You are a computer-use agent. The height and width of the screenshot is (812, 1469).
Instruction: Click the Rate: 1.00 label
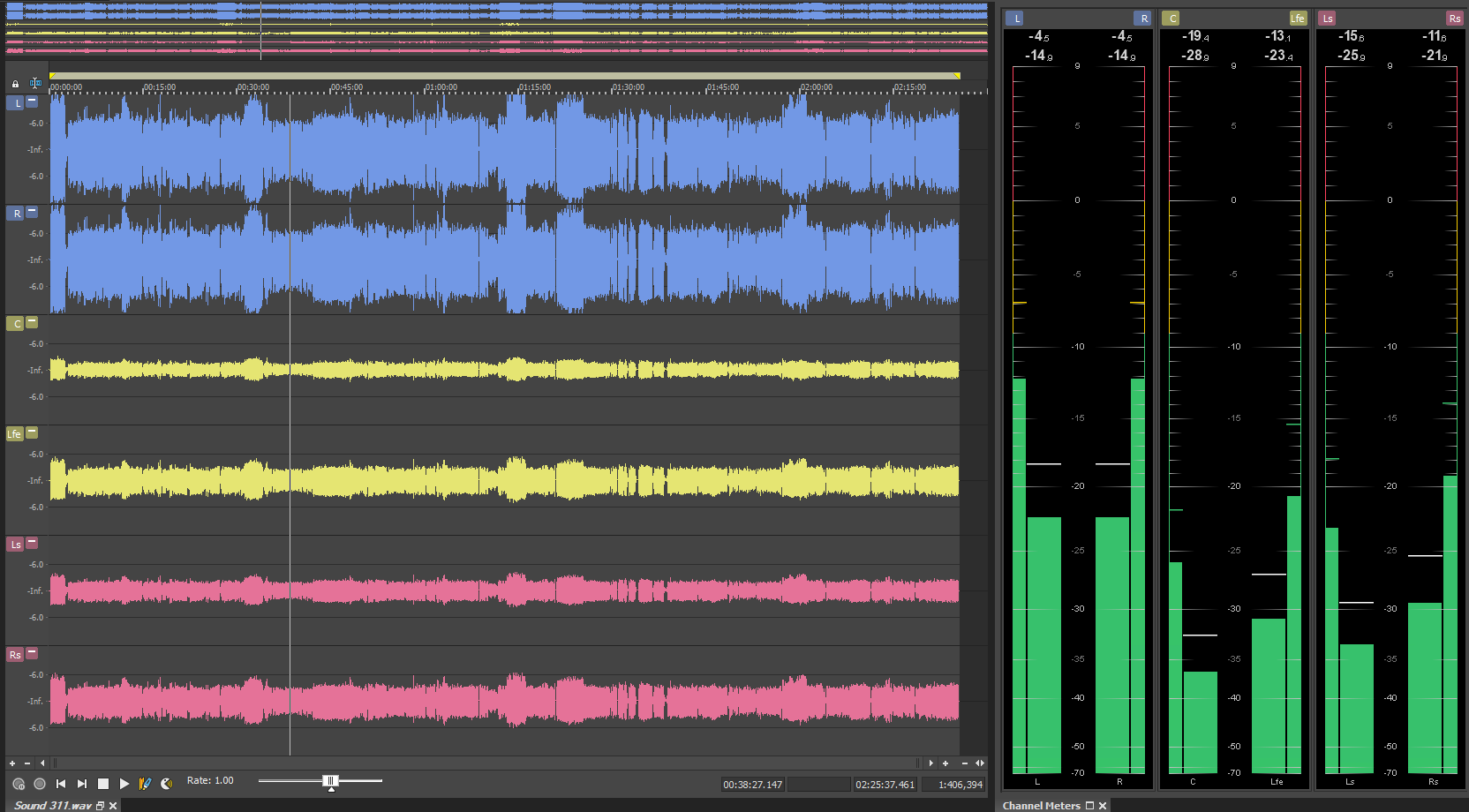[210, 780]
